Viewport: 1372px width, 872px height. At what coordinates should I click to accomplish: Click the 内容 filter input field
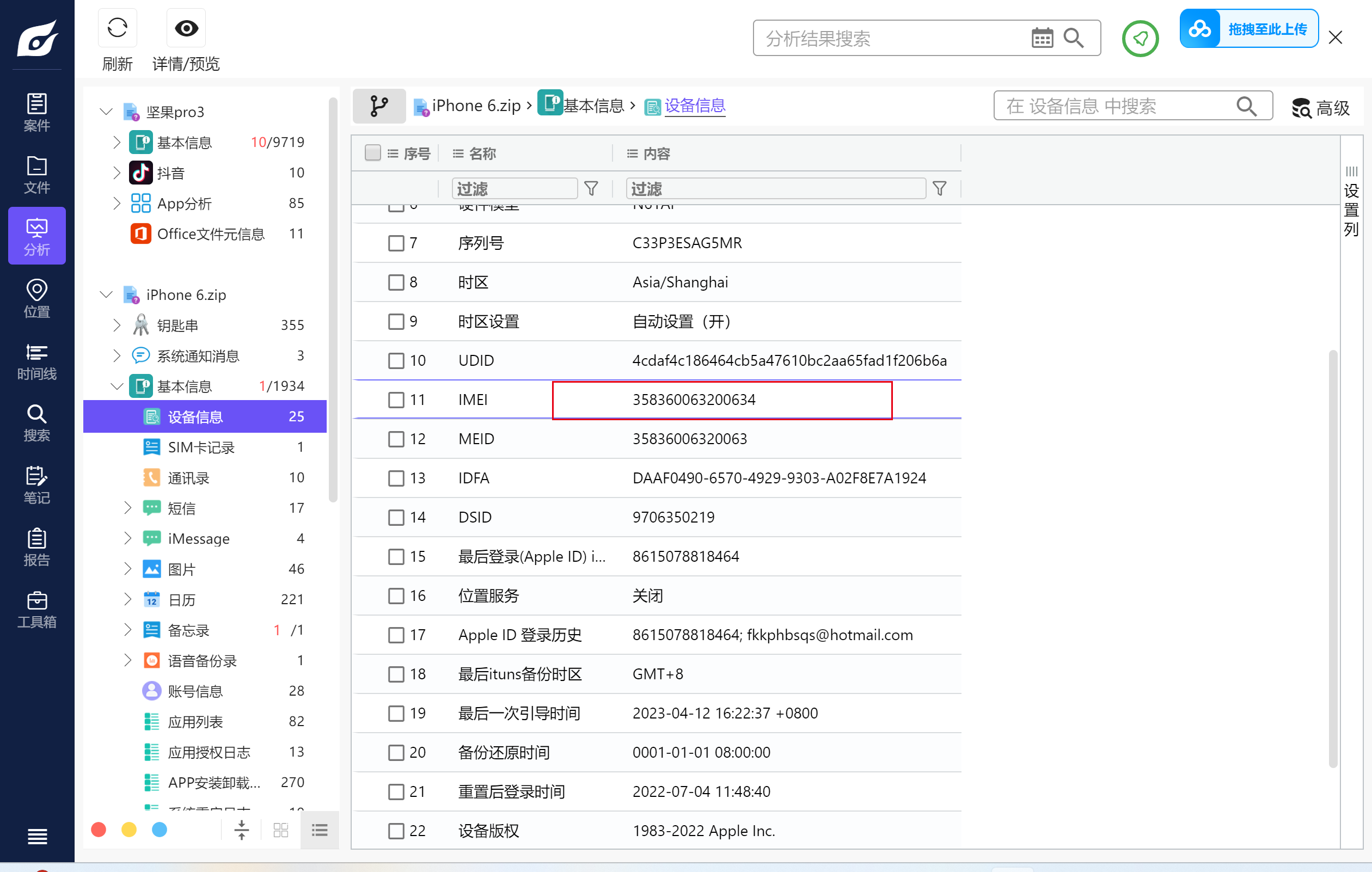click(775, 188)
